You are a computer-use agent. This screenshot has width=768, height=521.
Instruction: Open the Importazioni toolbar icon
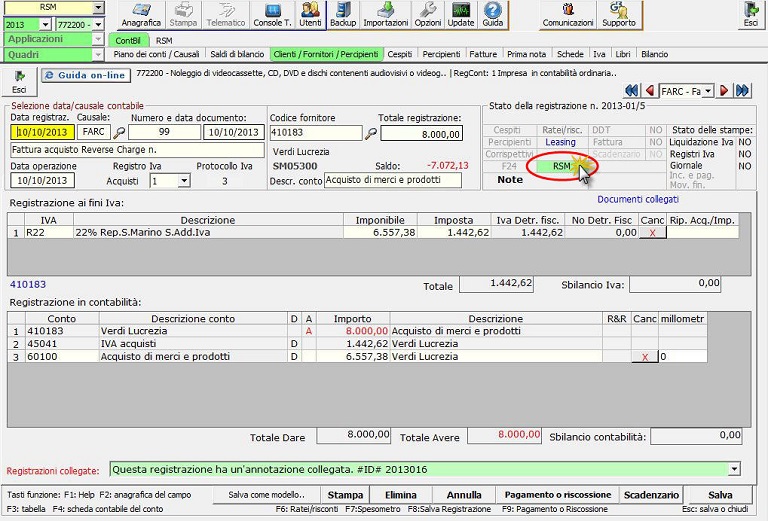(x=386, y=15)
